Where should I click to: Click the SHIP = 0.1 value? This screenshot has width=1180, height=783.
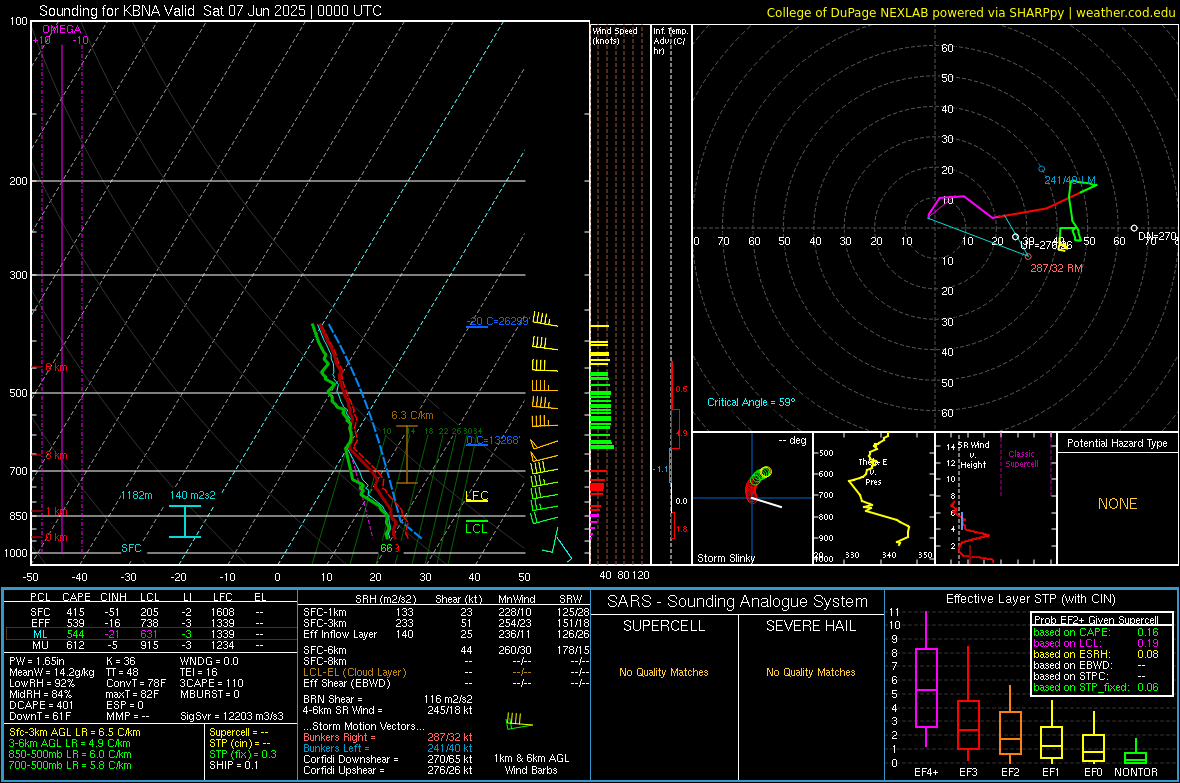[234, 765]
